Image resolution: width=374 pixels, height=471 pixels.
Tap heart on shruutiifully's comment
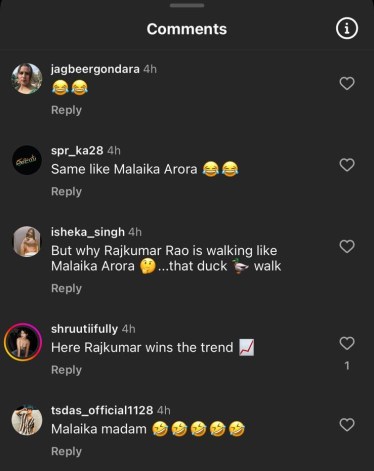(347, 343)
